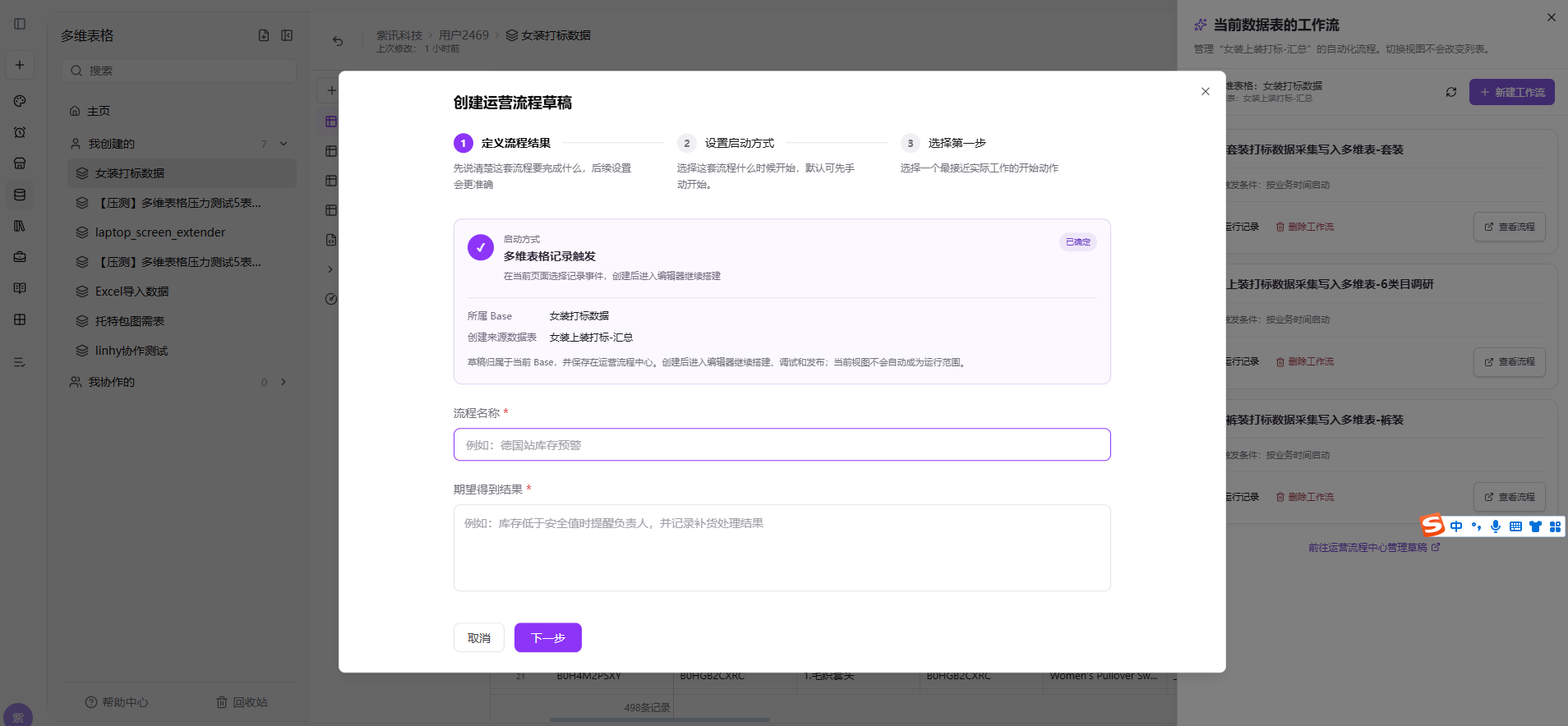Click the 取消 button

tap(479, 638)
